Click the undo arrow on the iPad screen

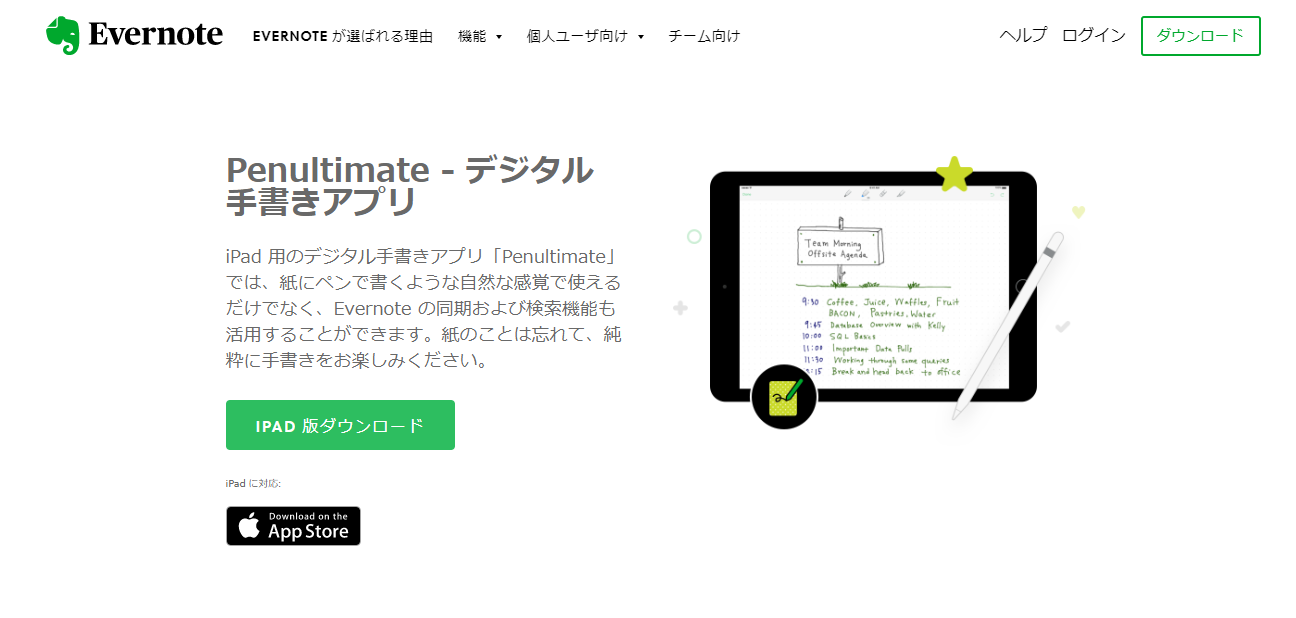pos(991,194)
